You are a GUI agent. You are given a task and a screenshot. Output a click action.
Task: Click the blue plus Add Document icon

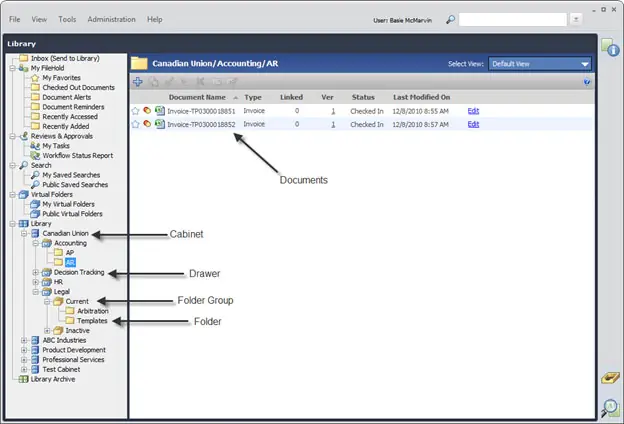click(x=138, y=82)
